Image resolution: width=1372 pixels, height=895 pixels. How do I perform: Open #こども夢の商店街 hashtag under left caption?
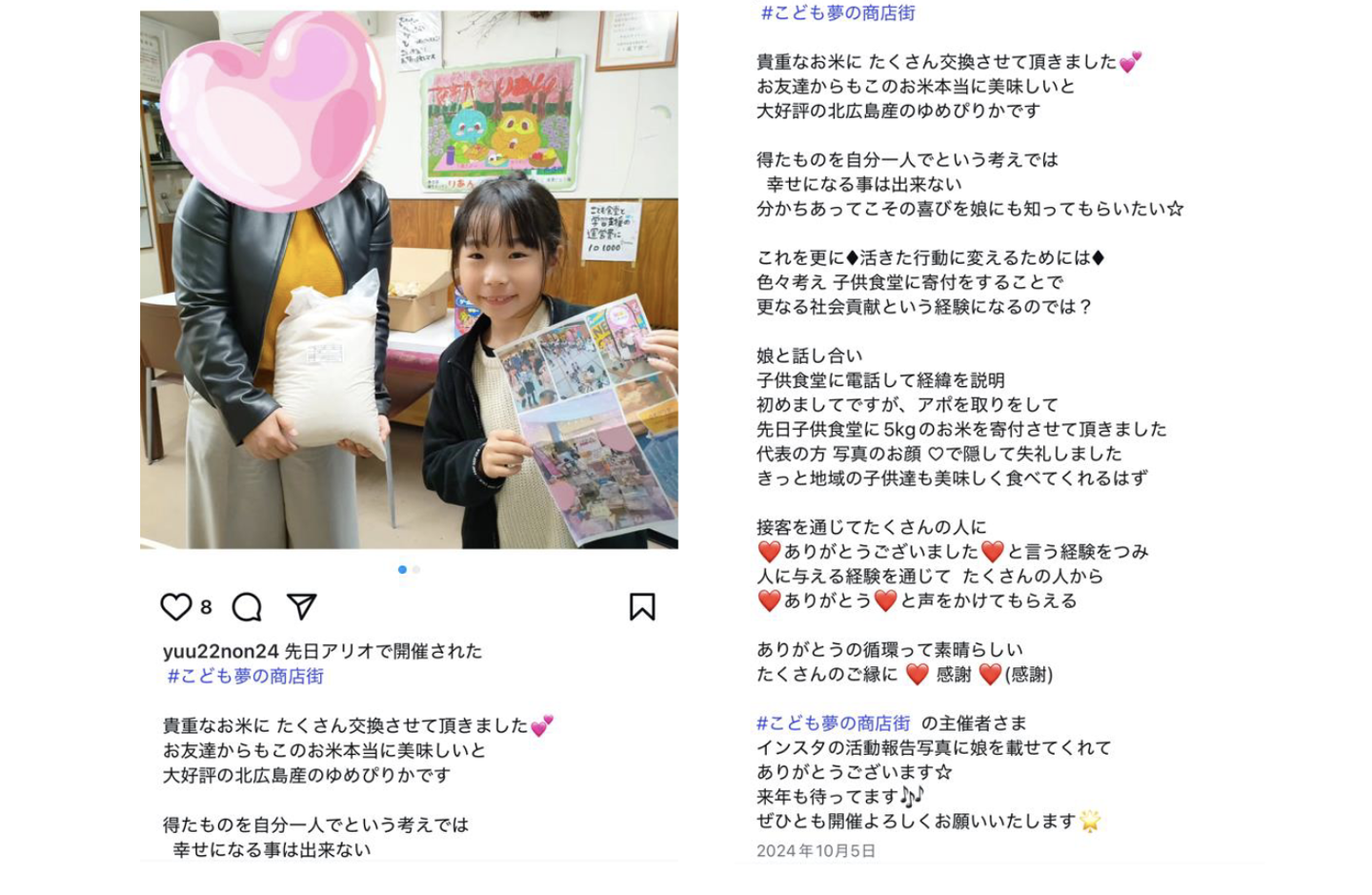point(246,676)
